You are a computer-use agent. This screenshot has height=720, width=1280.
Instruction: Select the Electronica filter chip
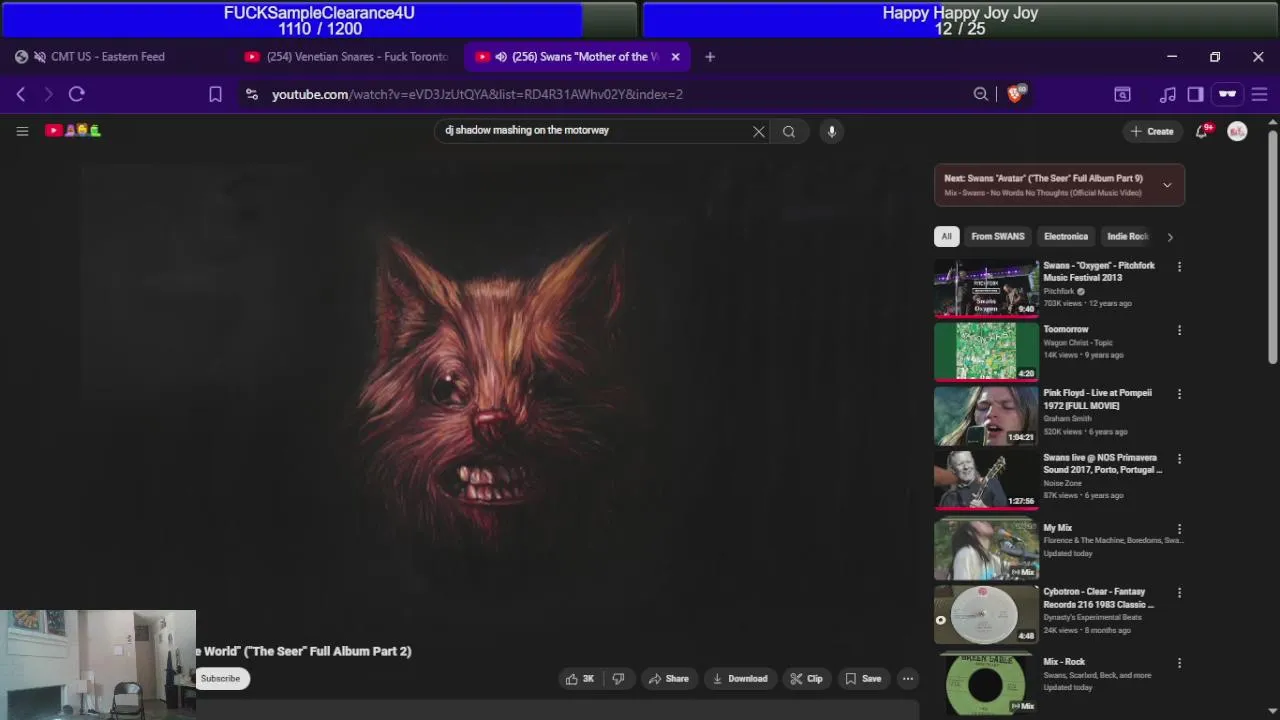[1066, 237]
